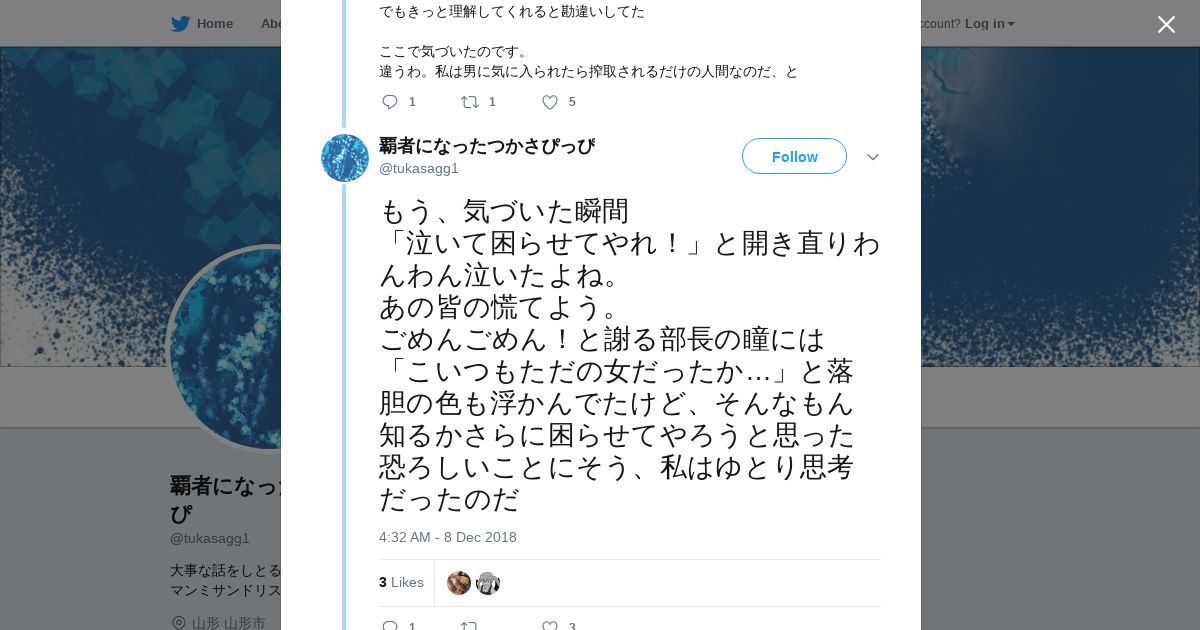The width and height of the screenshot is (1200, 630).
Task: Open the Log in dropdown
Action: [x=989, y=23]
